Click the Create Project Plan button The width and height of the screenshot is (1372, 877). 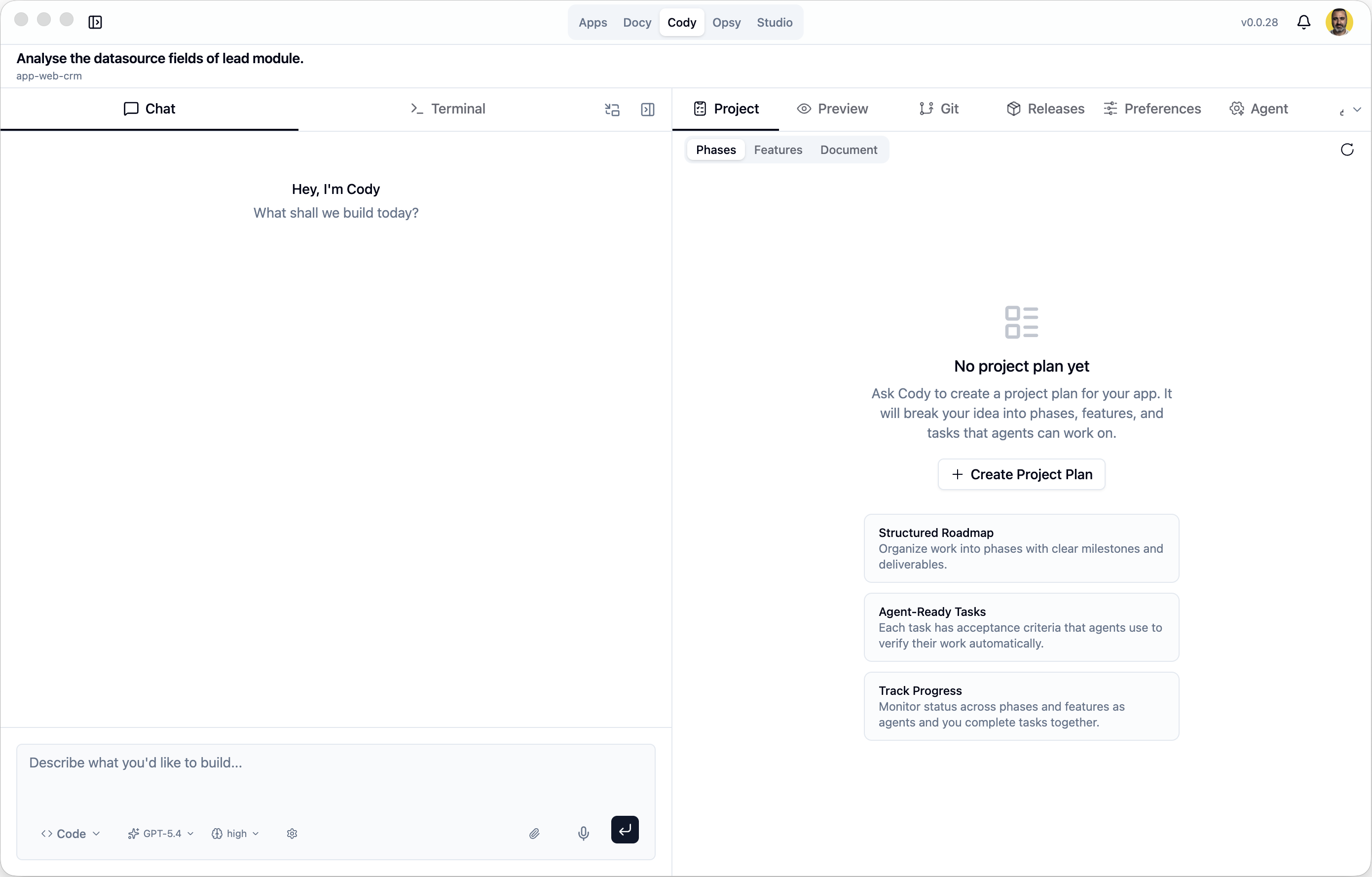point(1020,474)
